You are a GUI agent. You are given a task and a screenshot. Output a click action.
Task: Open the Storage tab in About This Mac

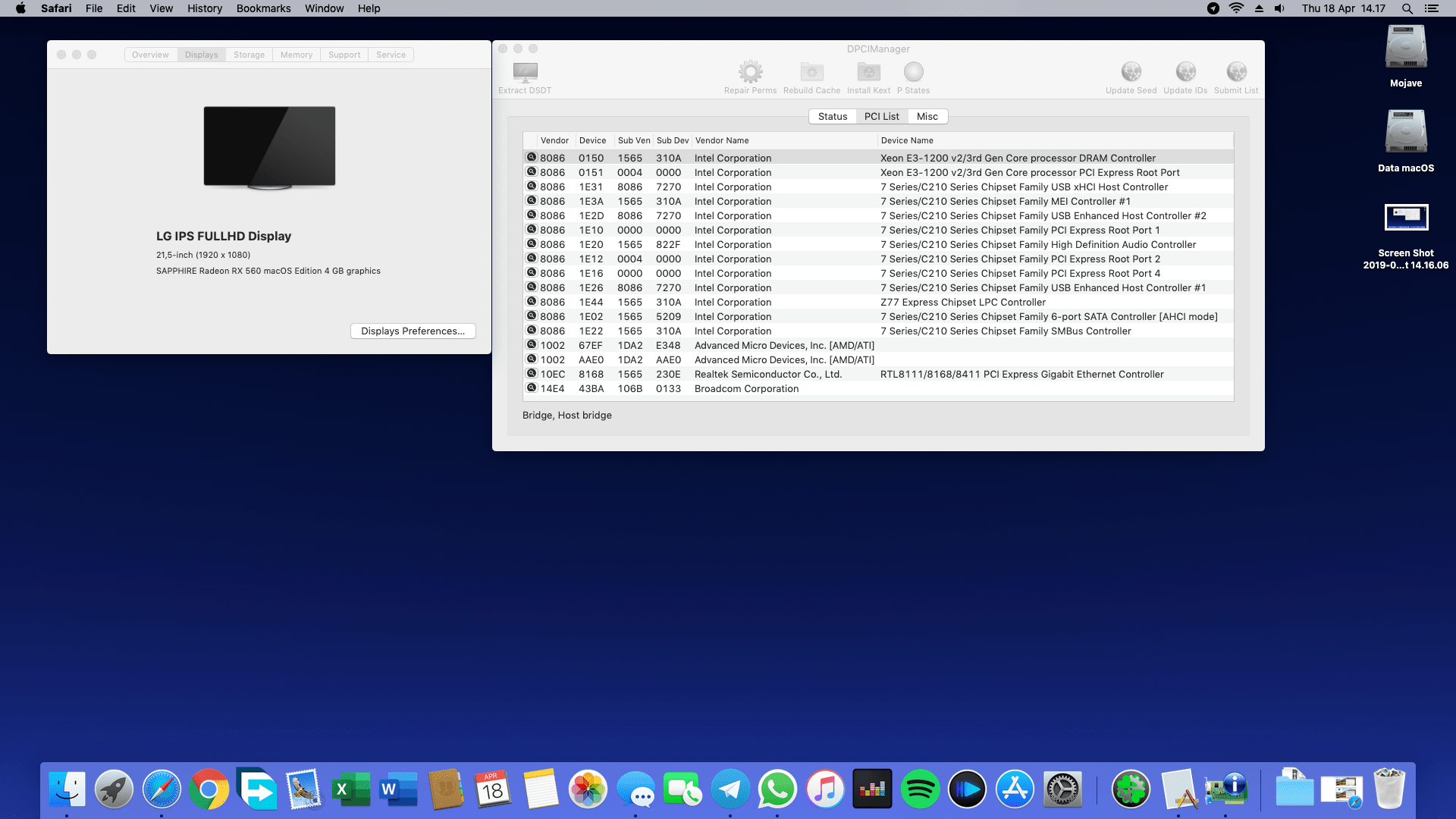[x=249, y=55]
